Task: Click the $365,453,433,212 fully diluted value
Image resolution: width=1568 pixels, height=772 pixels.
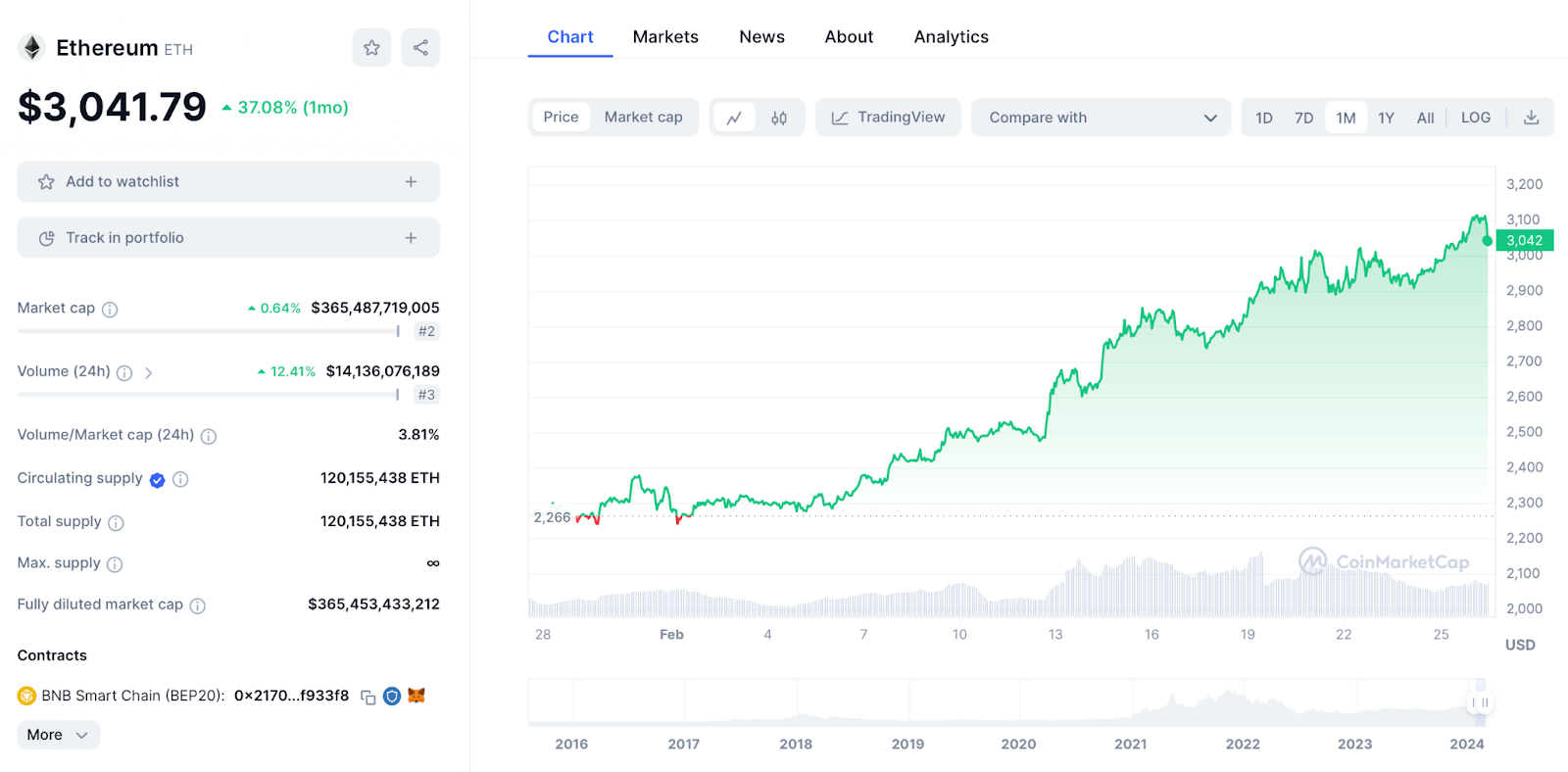Action: tap(373, 604)
